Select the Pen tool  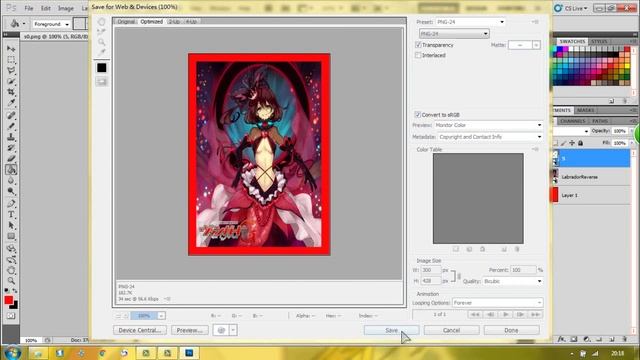[x=11, y=204]
